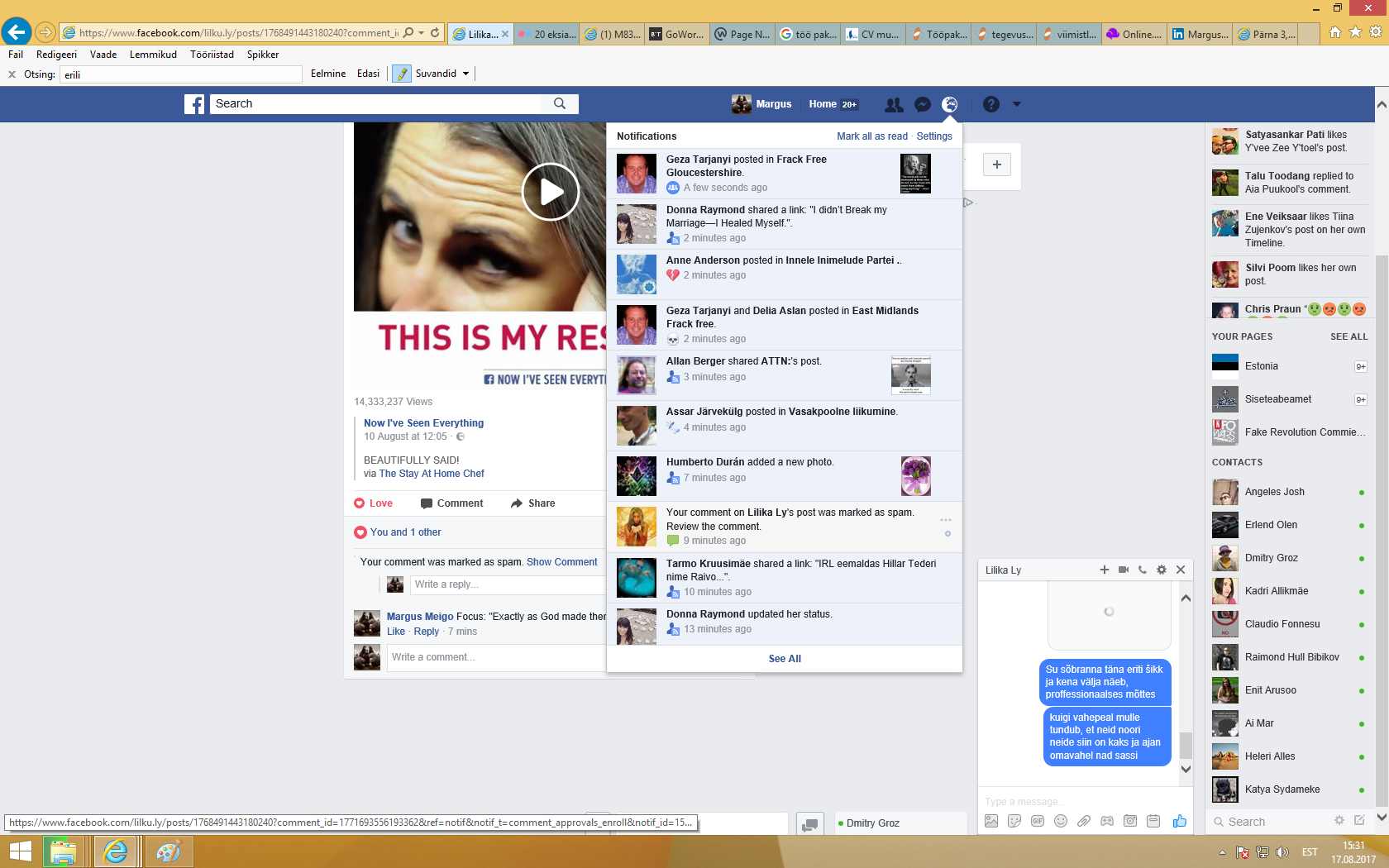The height and width of the screenshot is (868, 1389).
Task: Expand the Suvandid options dropdown
Action: (x=466, y=74)
